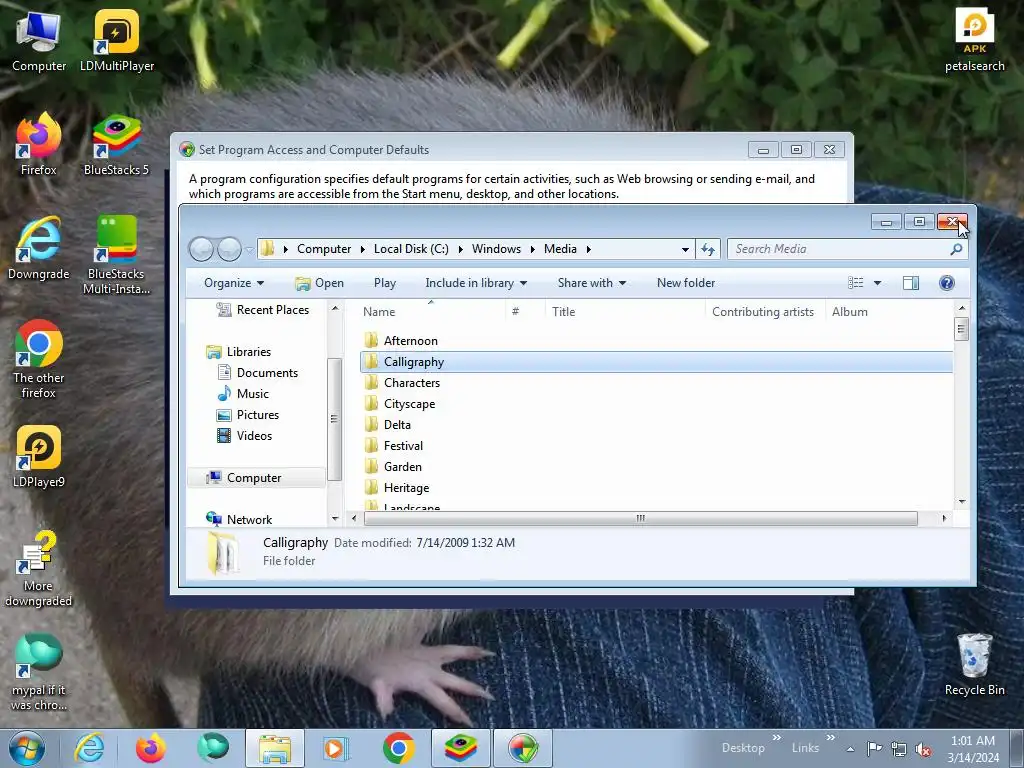Viewport: 1024px width, 768px height.
Task: Click the Search Media input field
Action: point(839,249)
